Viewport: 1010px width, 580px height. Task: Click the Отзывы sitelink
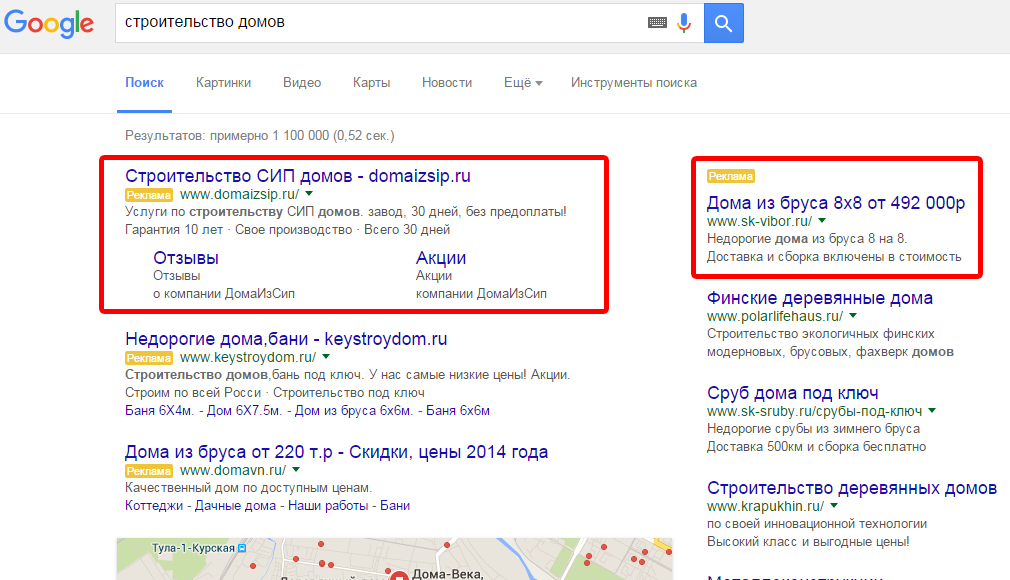coord(186,258)
